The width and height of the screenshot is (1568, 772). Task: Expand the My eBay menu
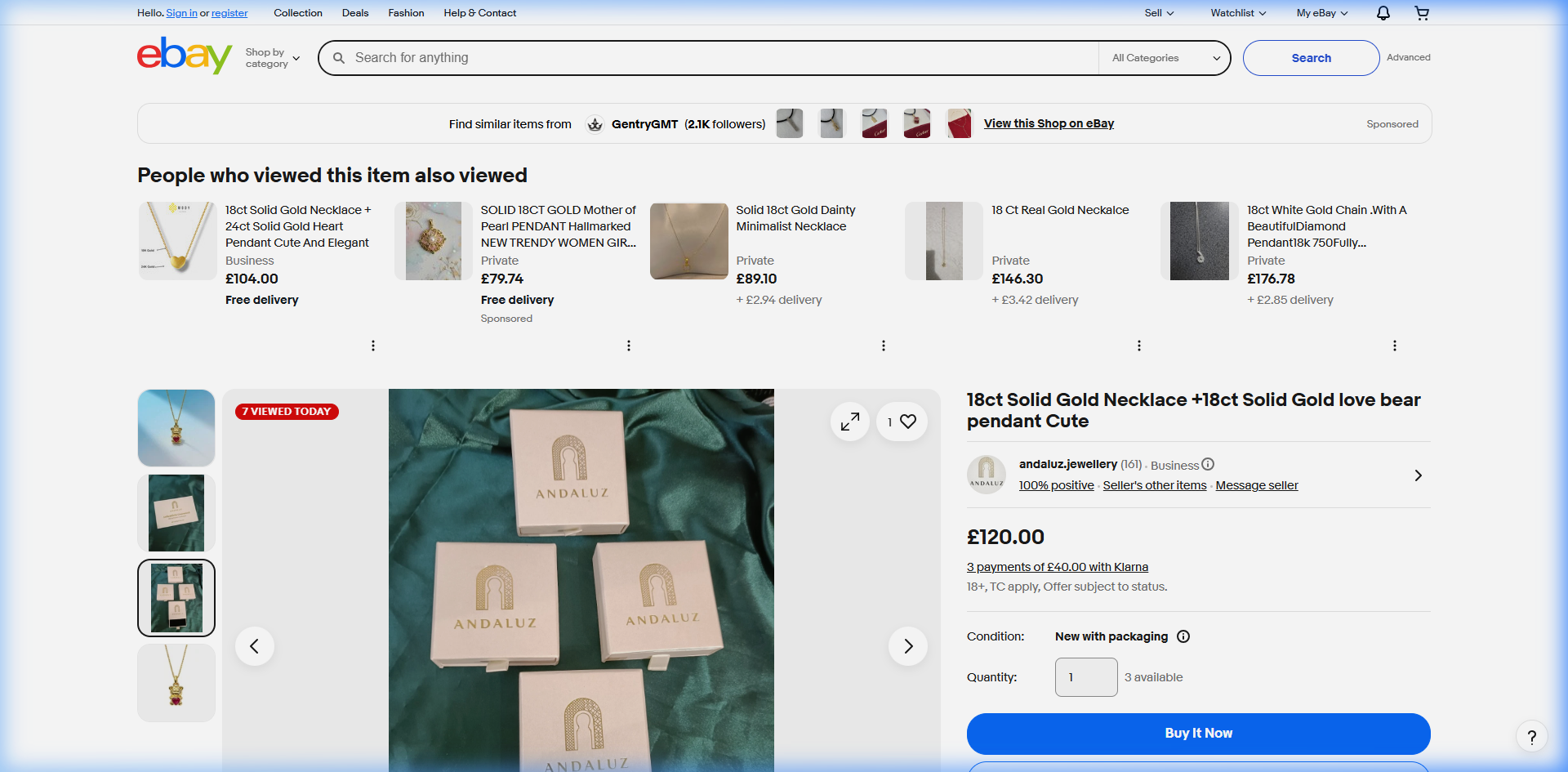pyautogui.click(x=1321, y=13)
